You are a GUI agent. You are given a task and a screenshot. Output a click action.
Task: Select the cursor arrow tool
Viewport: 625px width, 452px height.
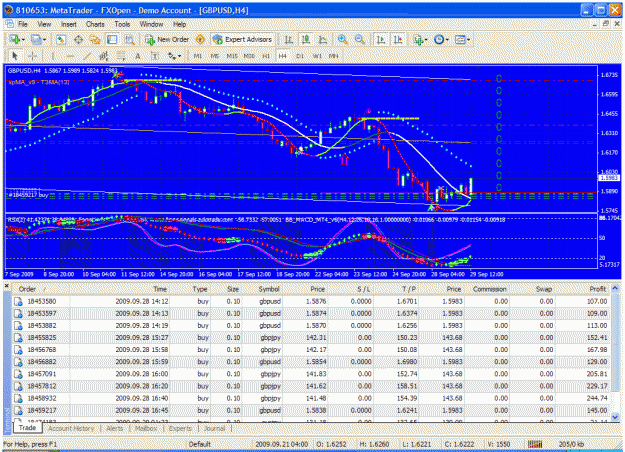15,56
